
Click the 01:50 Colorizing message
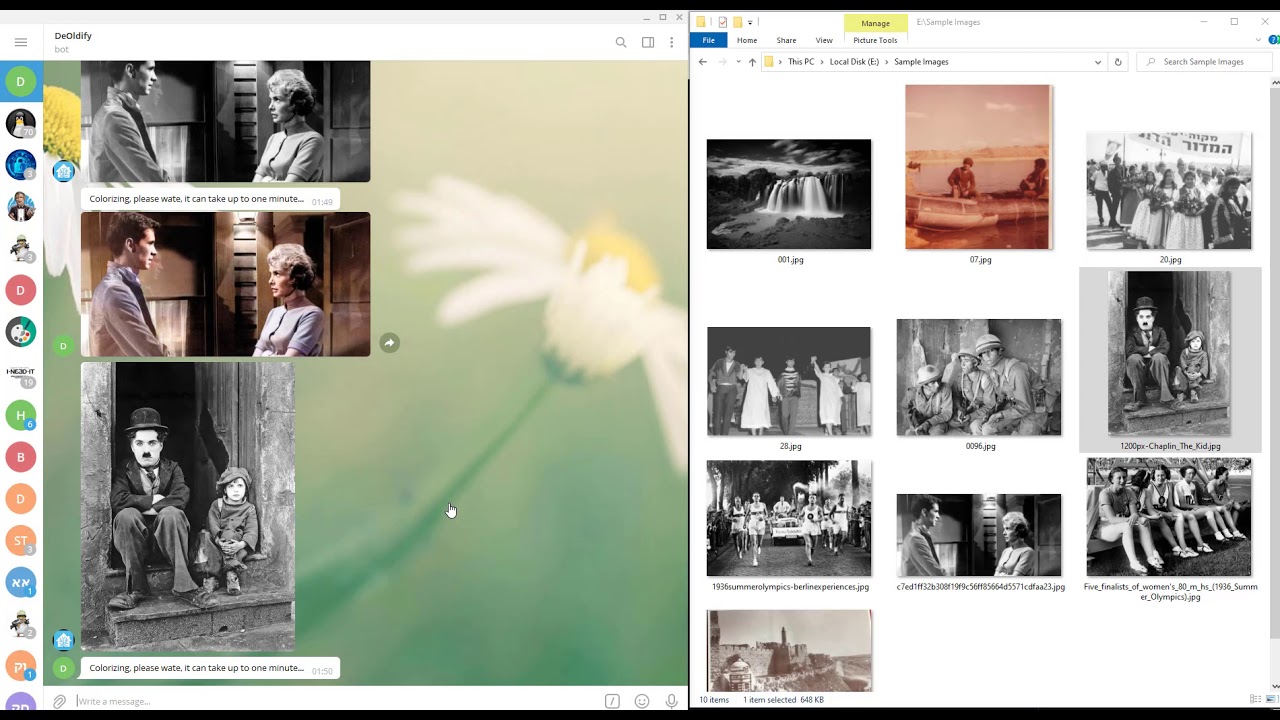coord(211,668)
